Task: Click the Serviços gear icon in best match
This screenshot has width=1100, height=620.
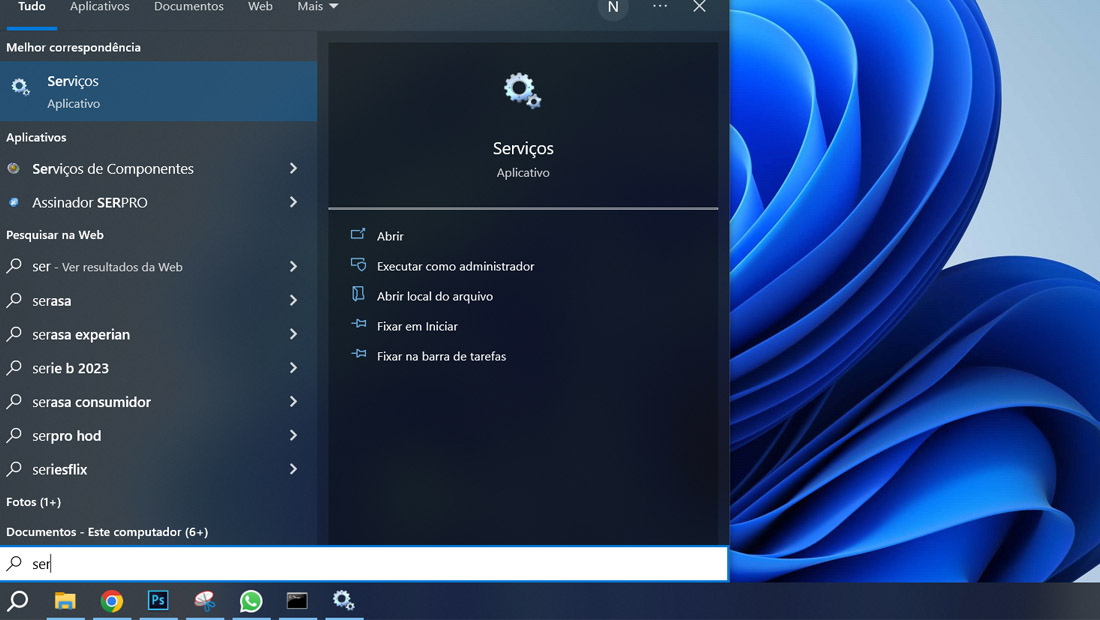Action: [x=20, y=87]
